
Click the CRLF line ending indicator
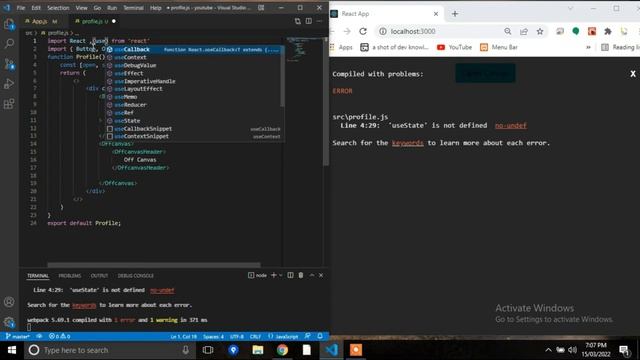click(256, 337)
